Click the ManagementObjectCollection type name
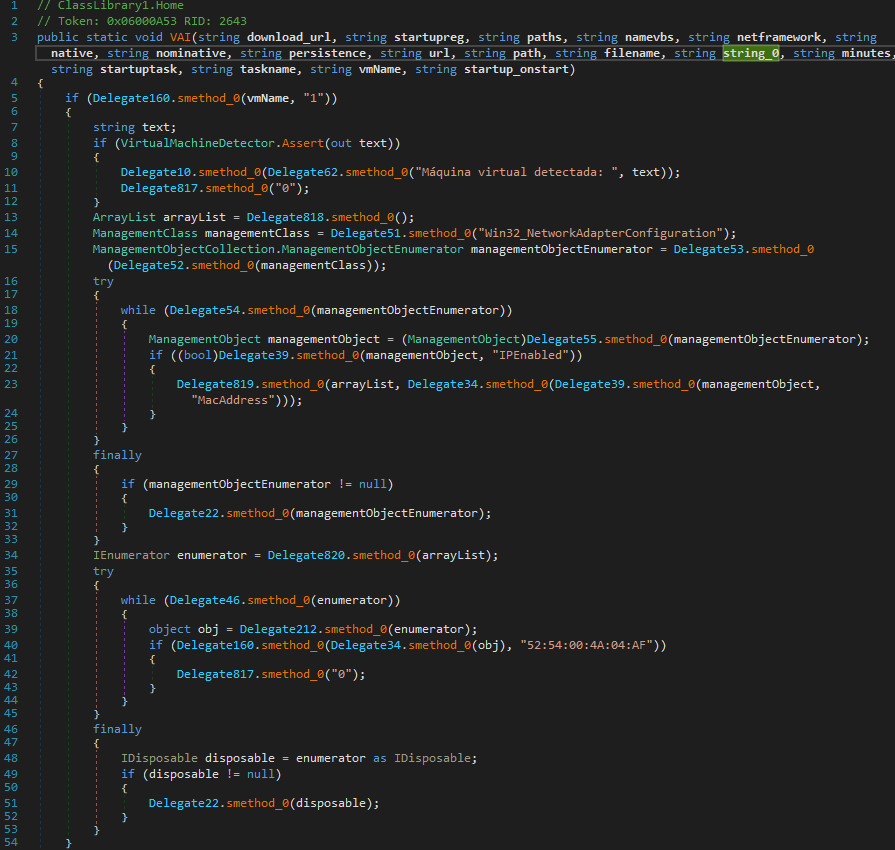895x850 pixels. (183, 249)
